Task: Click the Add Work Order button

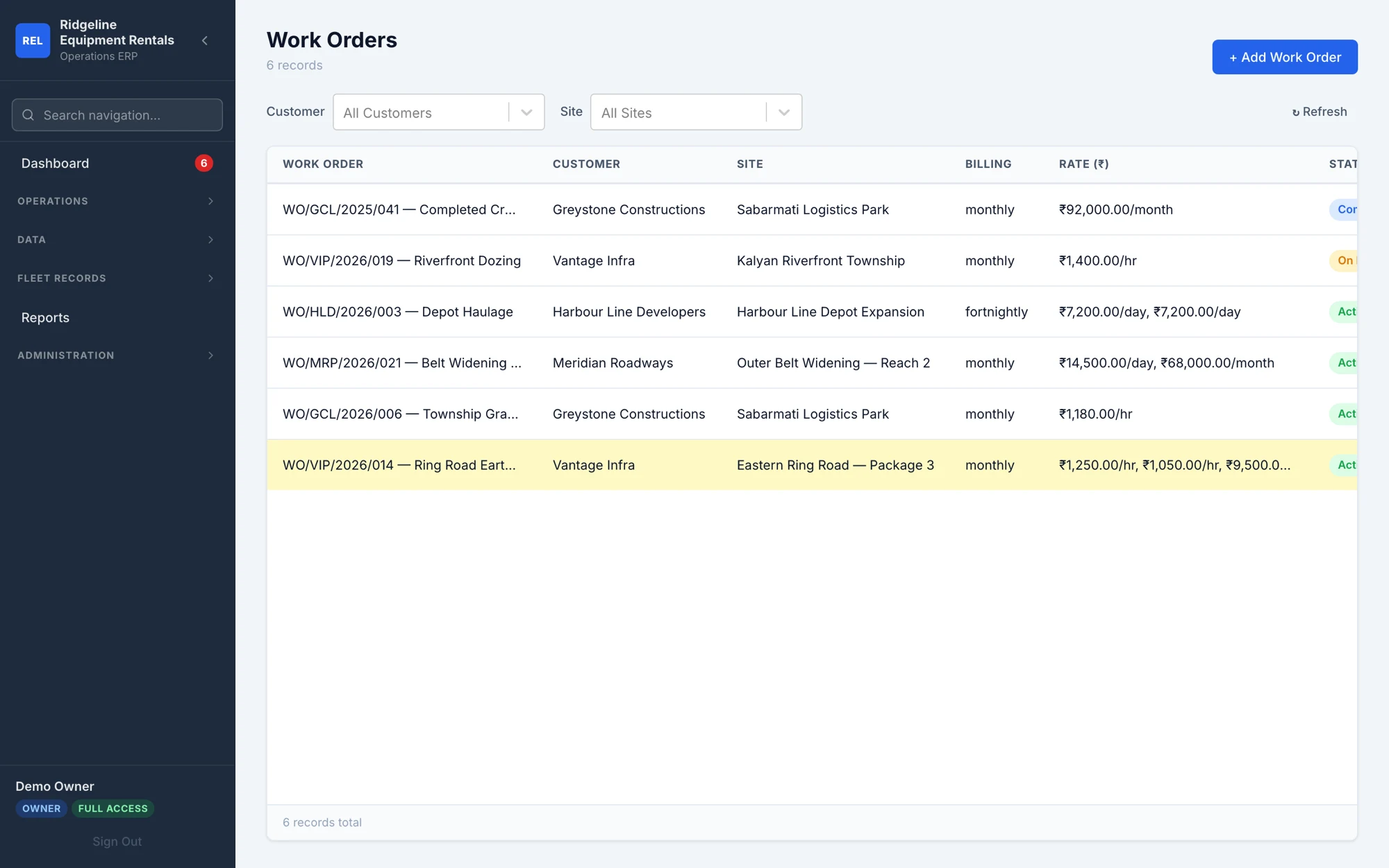Action: pos(1284,57)
